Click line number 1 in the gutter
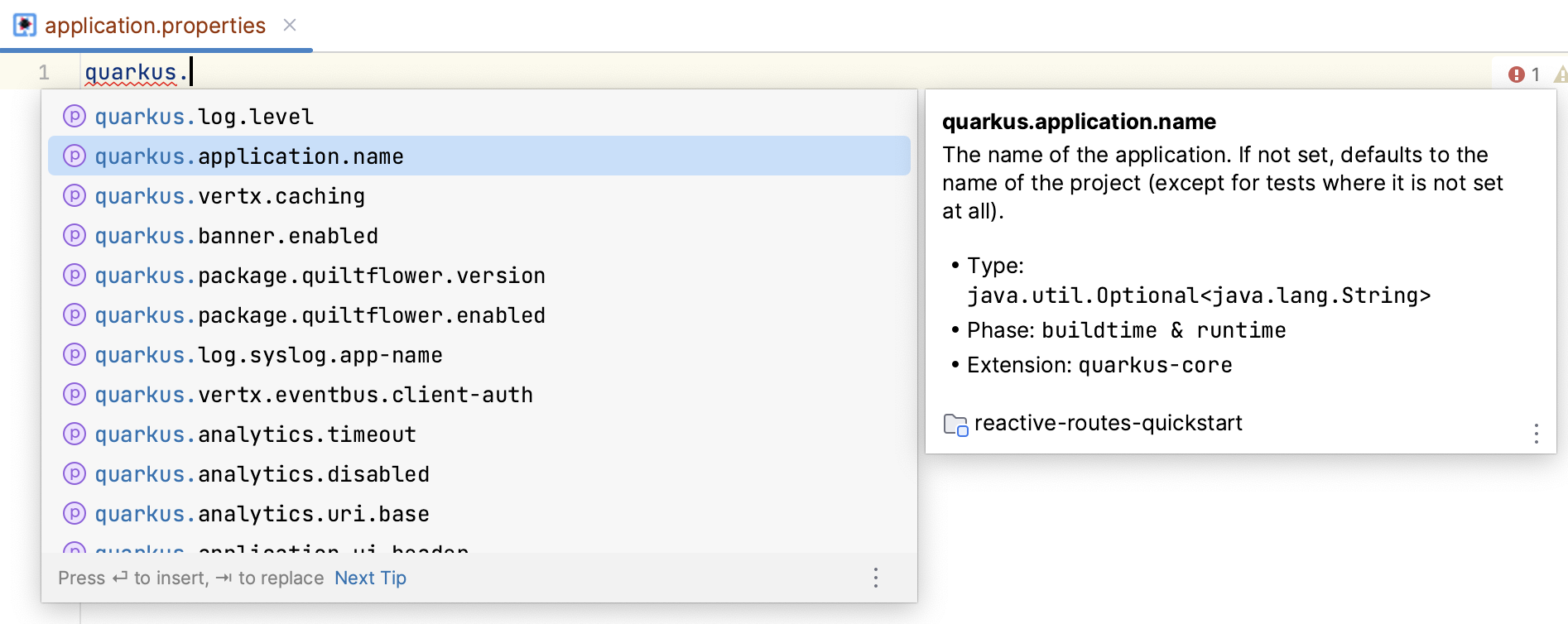Image resolution: width=1568 pixels, height=624 pixels. tap(44, 73)
